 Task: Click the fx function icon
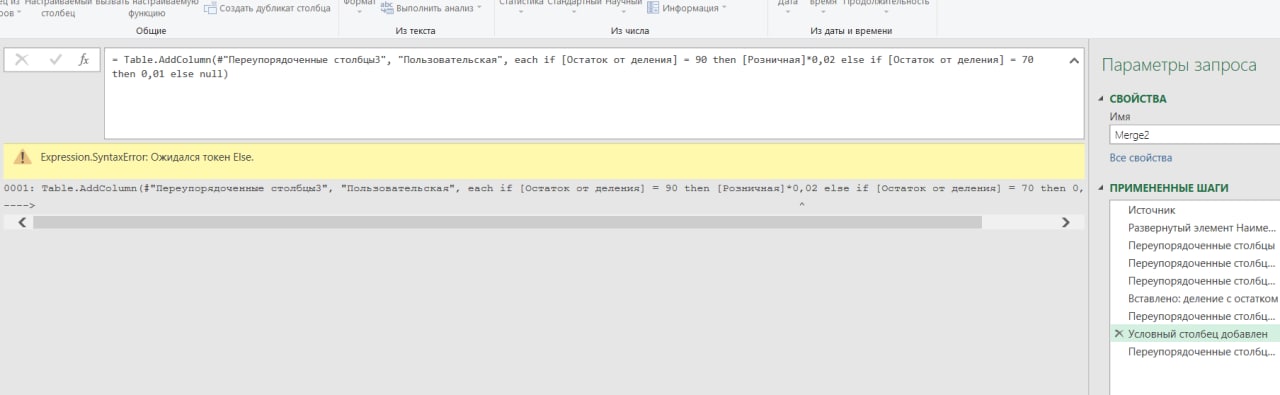pos(84,60)
